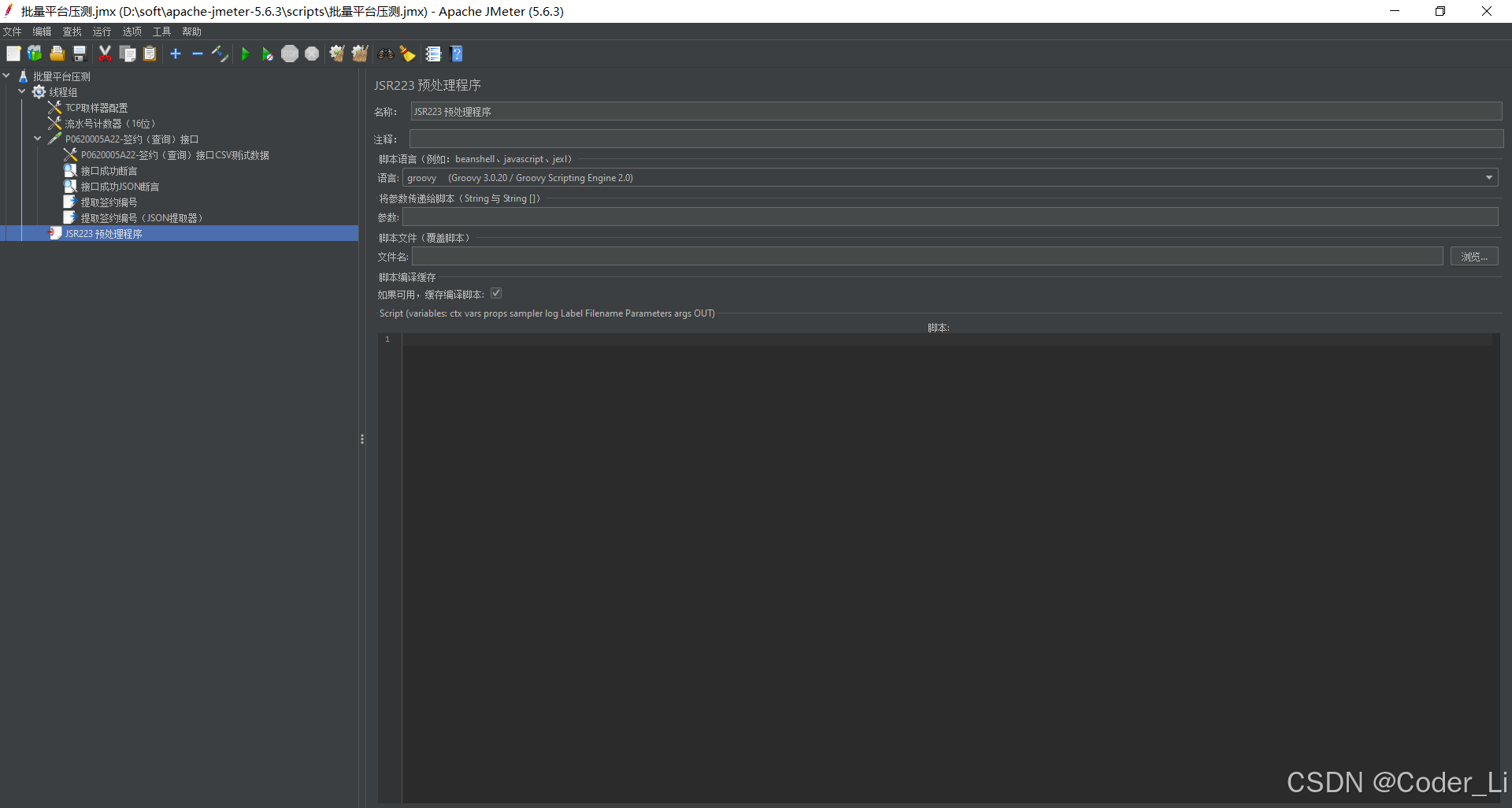The height and width of the screenshot is (808, 1512).
Task: Click the 浏览... browse button
Action: tap(1474, 257)
